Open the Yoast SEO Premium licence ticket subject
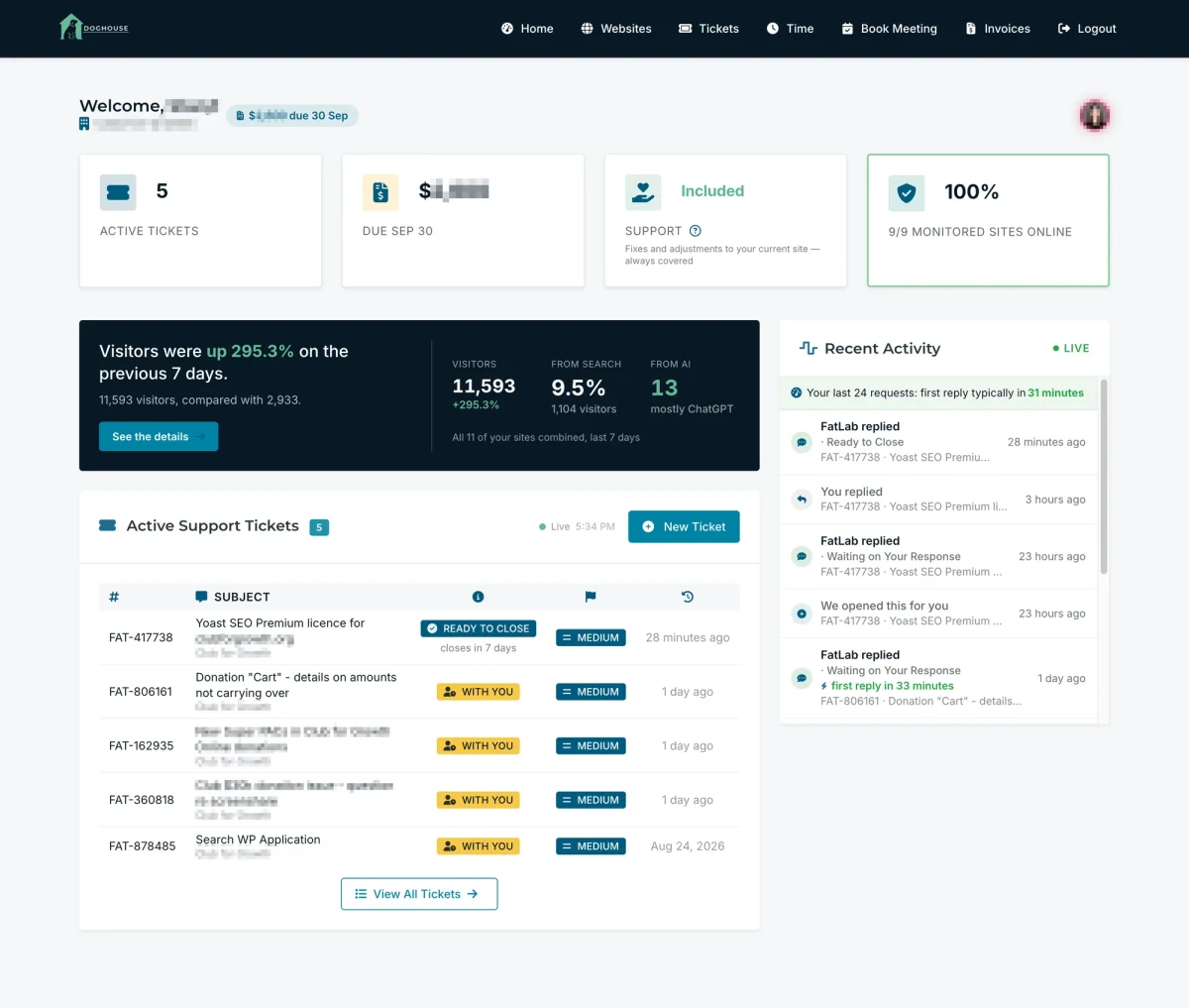1189x1008 pixels. [x=280, y=623]
